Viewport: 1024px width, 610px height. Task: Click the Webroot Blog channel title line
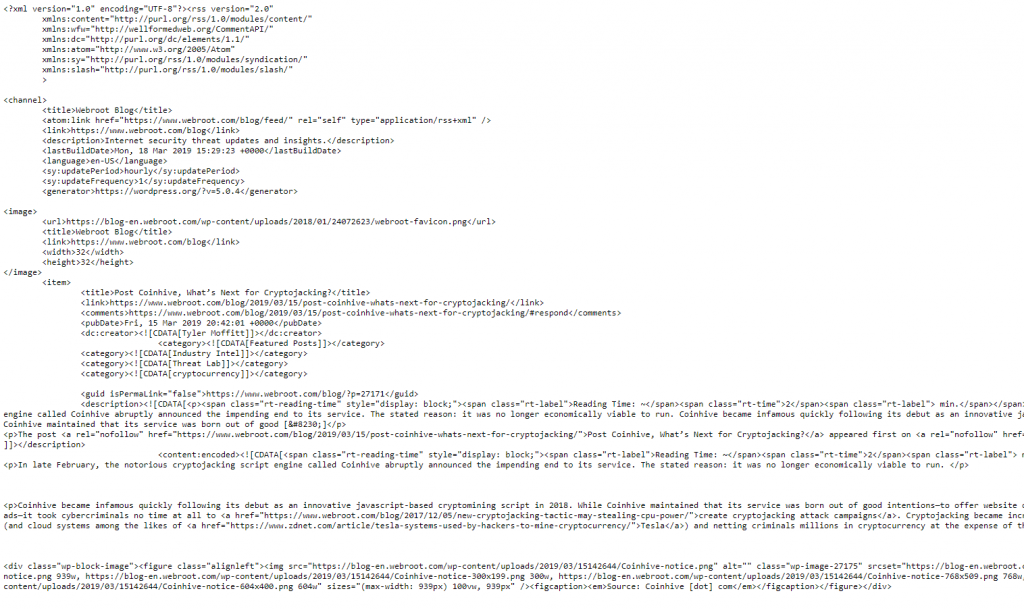[x=107, y=110]
